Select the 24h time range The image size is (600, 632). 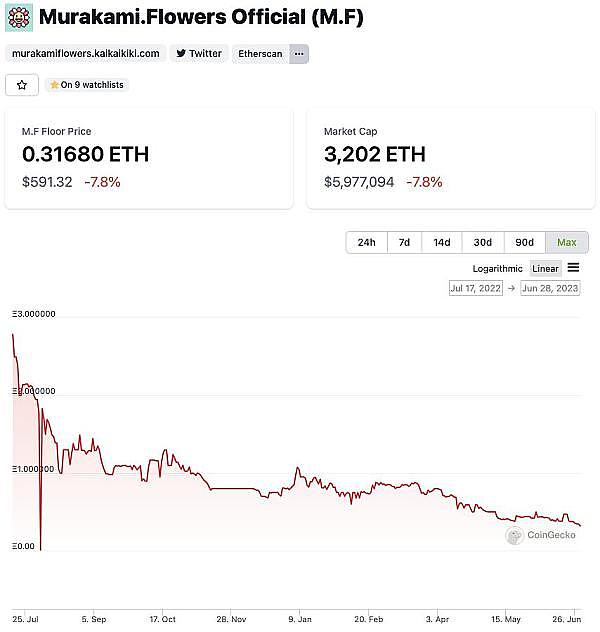[x=366, y=243]
